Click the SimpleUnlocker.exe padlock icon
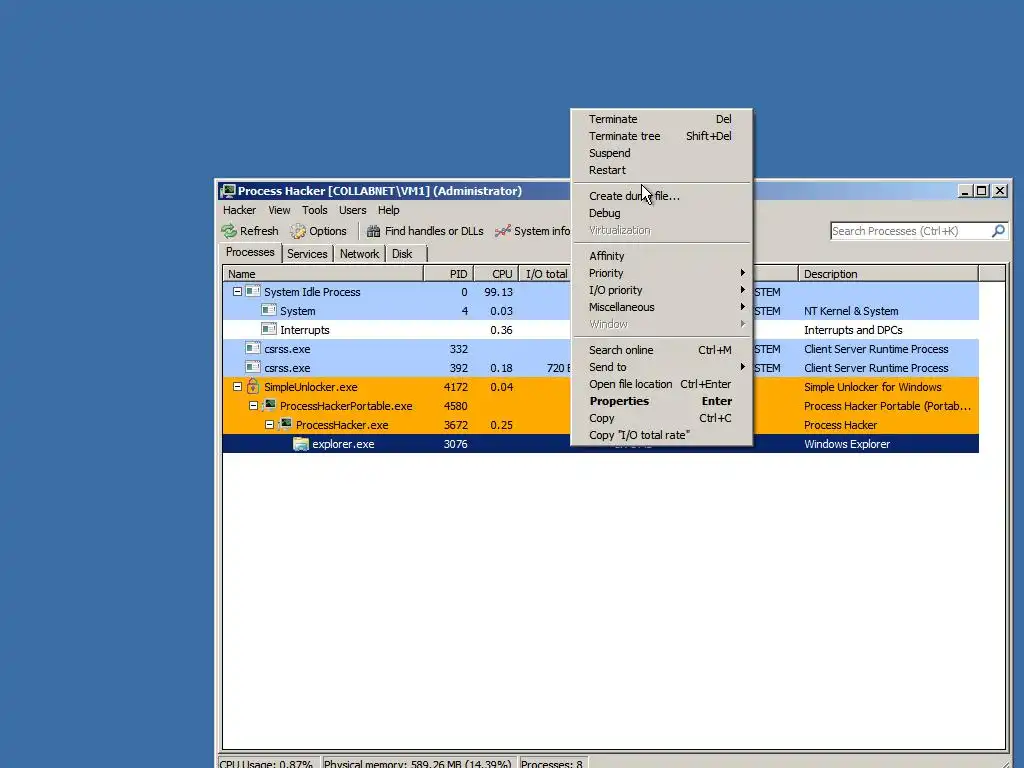This screenshot has width=1024, height=768. click(x=253, y=387)
